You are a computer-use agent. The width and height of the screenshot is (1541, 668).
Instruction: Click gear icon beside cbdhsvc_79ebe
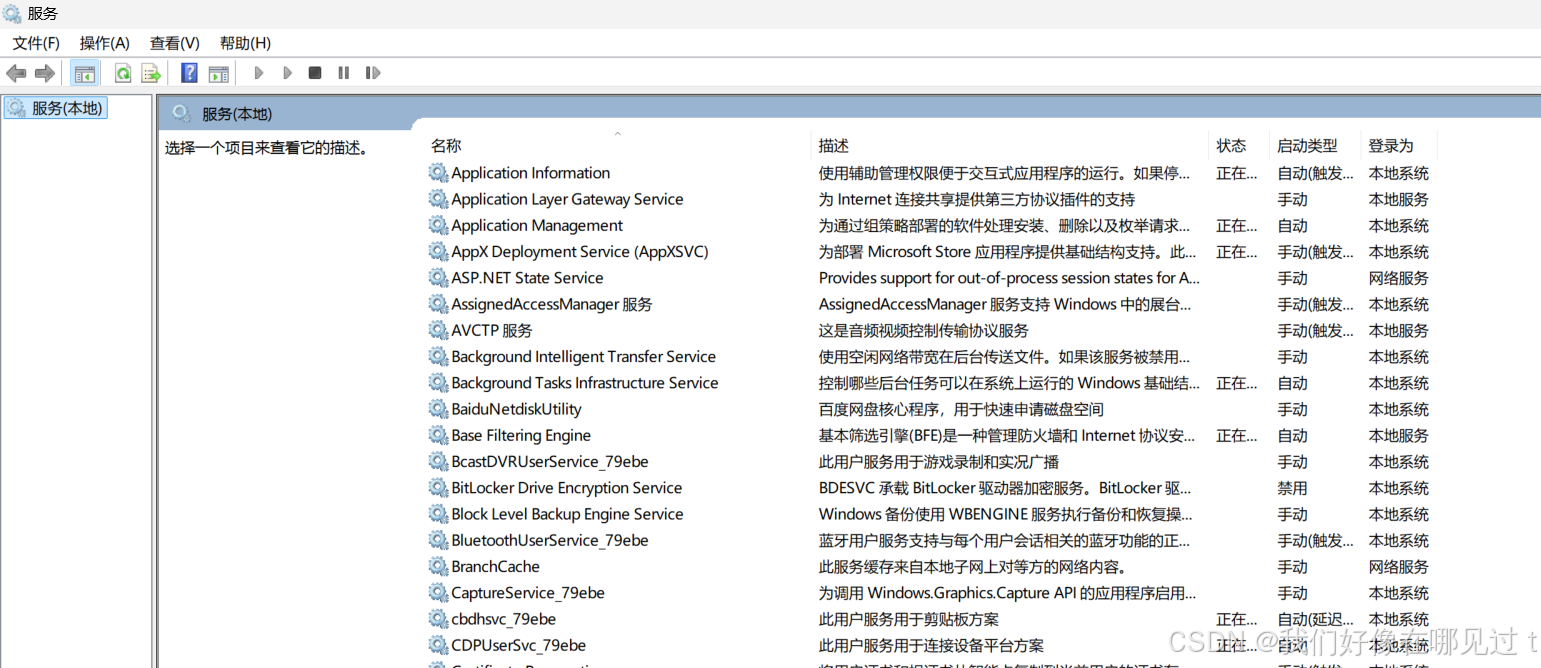click(438, 619)
